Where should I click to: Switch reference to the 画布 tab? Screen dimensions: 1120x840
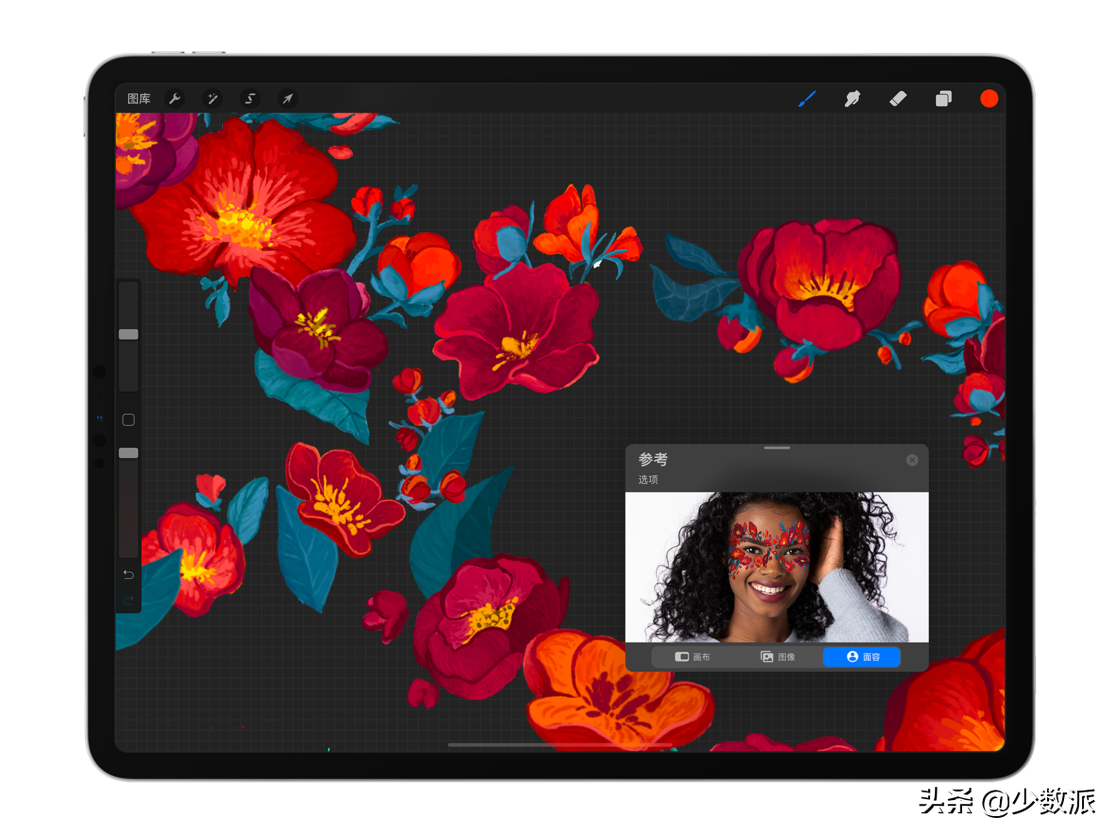(x=693, y=657)
